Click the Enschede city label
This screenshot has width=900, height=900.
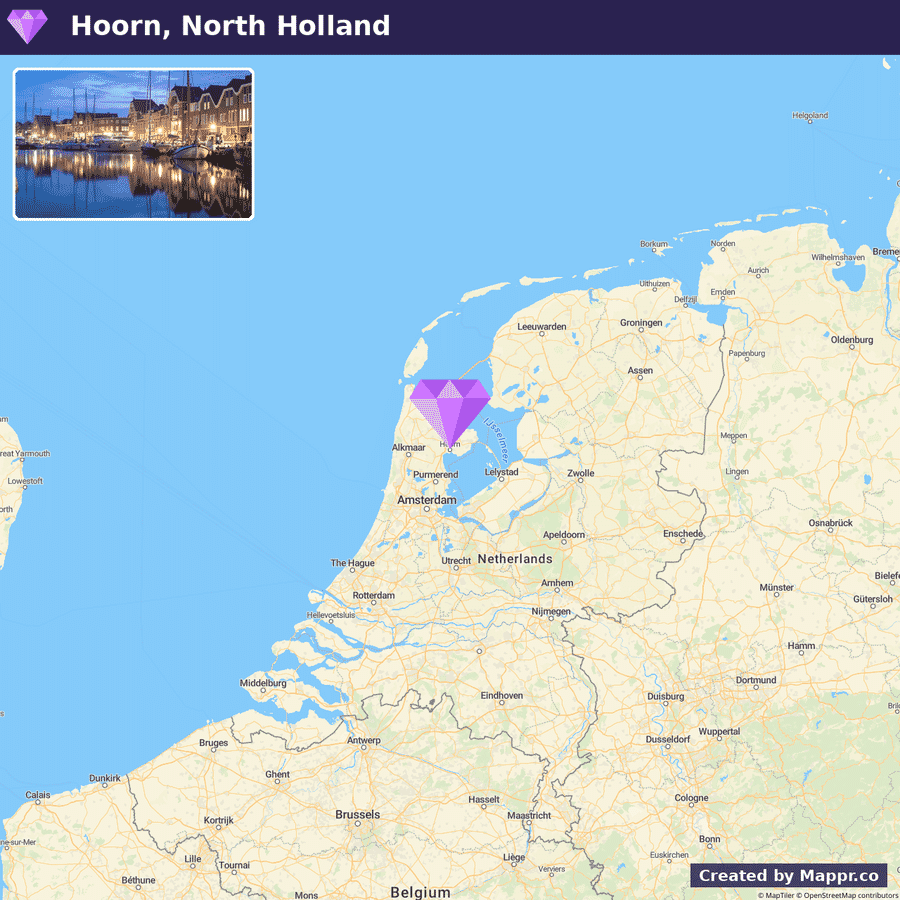click(683, 534)
